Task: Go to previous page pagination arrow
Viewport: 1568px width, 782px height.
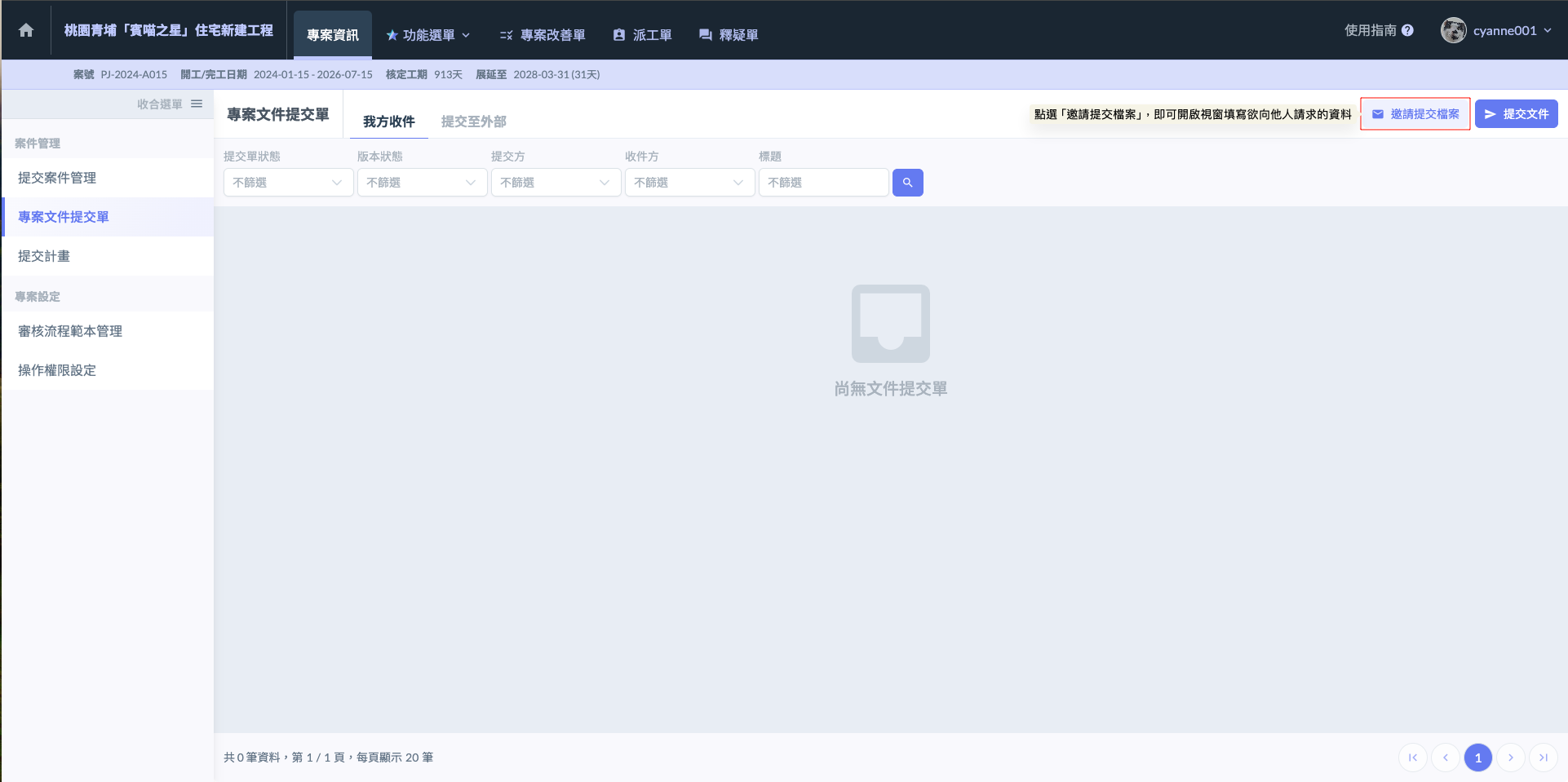Action: [x=1446, y=758]
